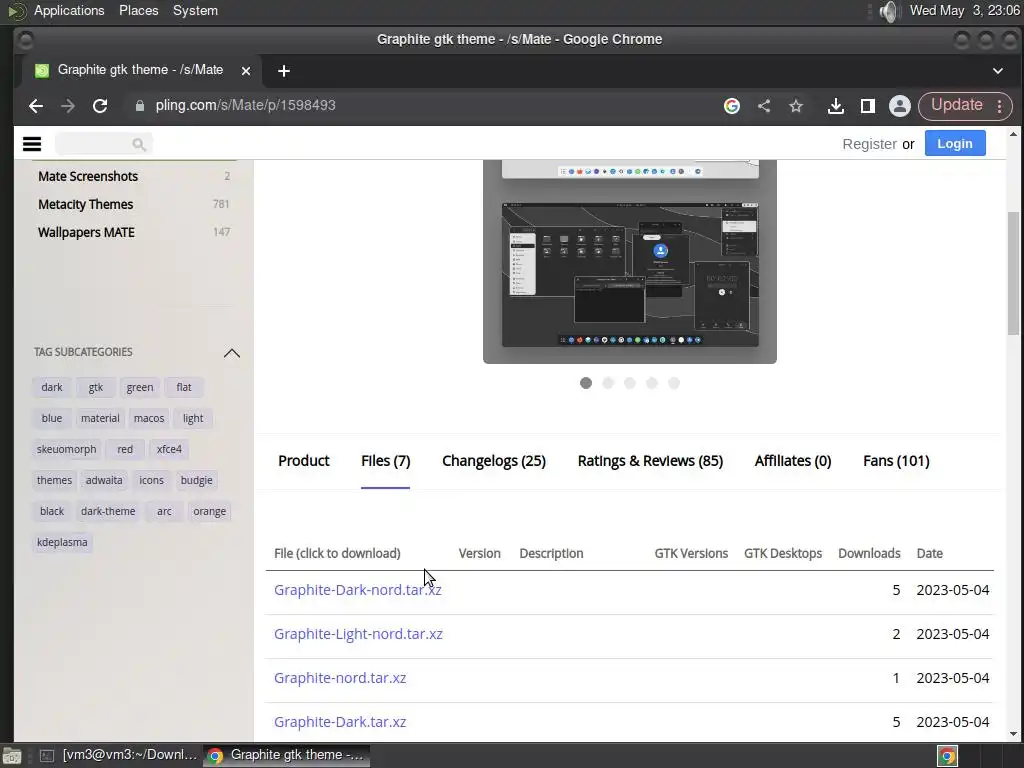Click the volume speaker icon
1024x768 pixels.
[x=889, y=11]
